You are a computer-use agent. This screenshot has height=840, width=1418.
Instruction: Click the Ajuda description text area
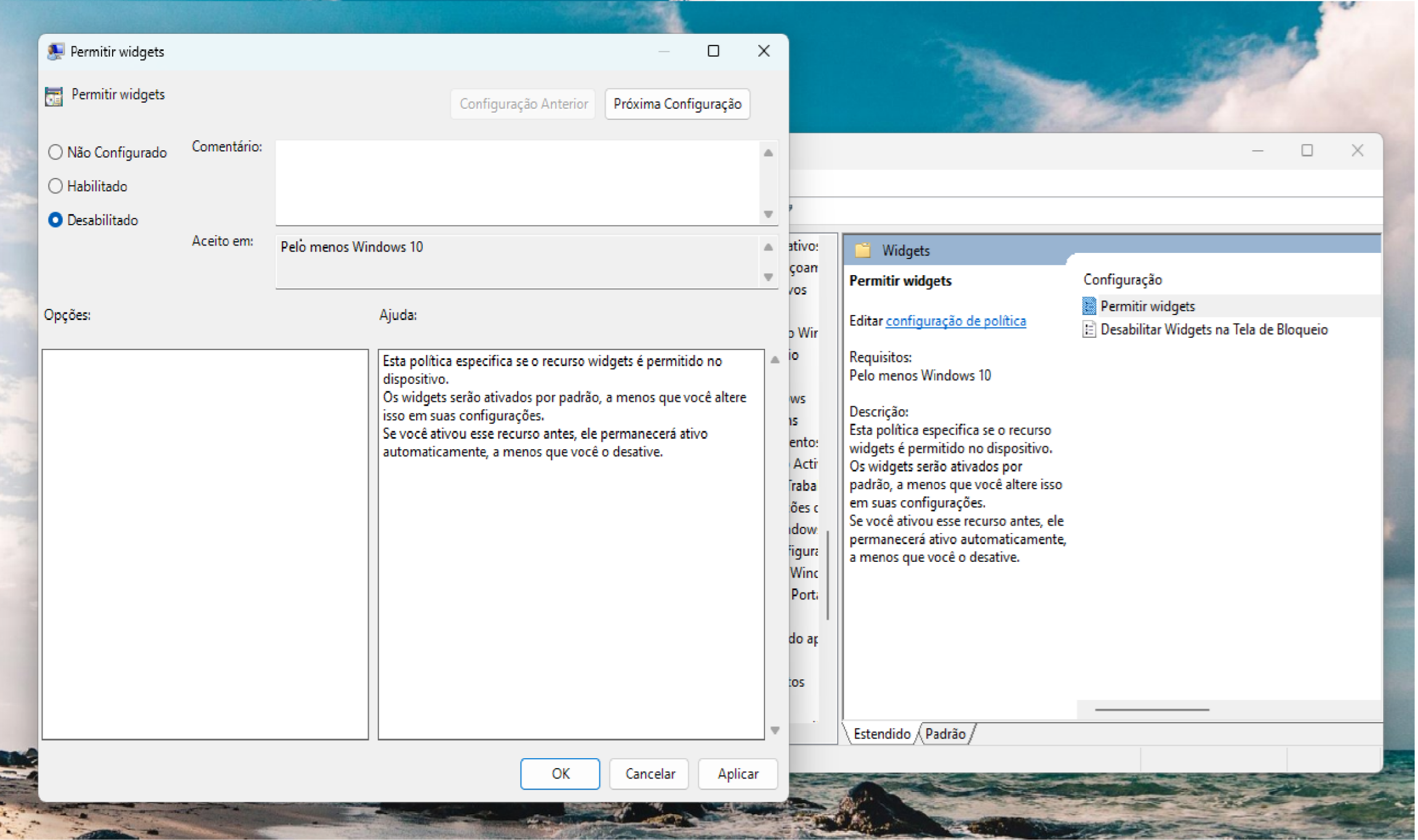tap(571, 544)
